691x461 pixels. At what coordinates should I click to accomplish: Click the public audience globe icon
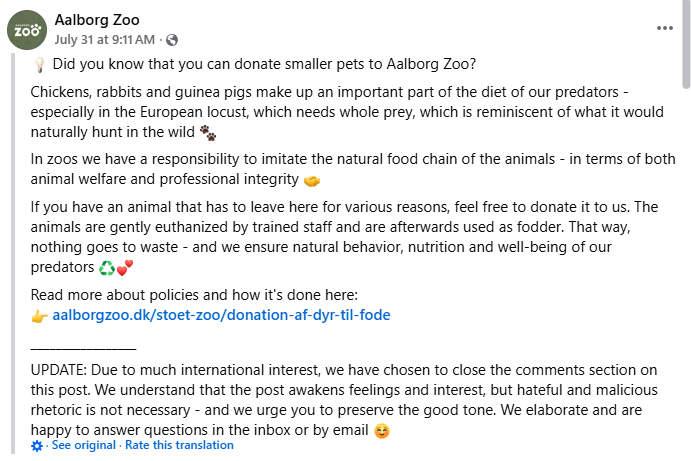(171, 40)
